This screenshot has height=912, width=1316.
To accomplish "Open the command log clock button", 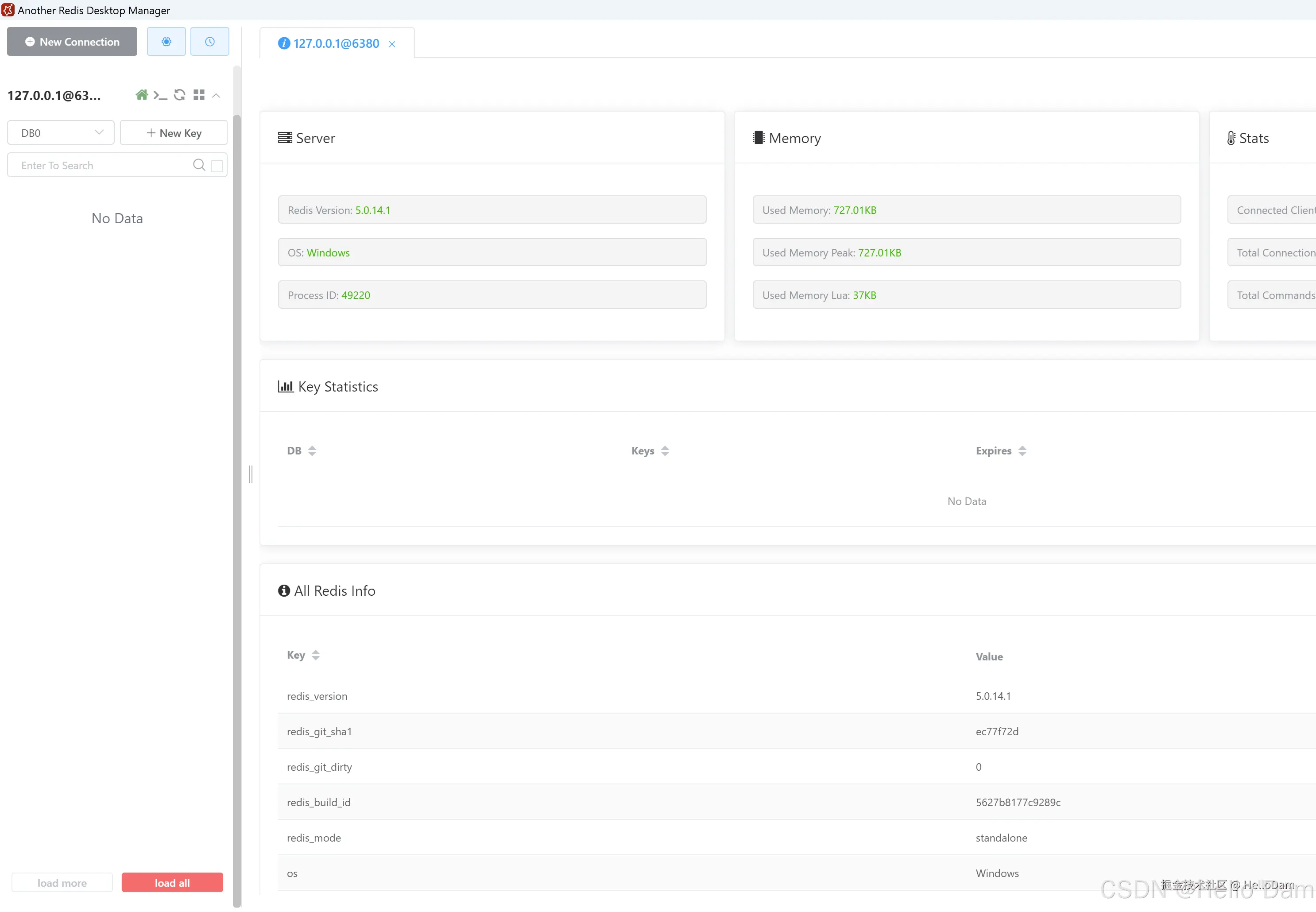I will (x=209, y=42).
